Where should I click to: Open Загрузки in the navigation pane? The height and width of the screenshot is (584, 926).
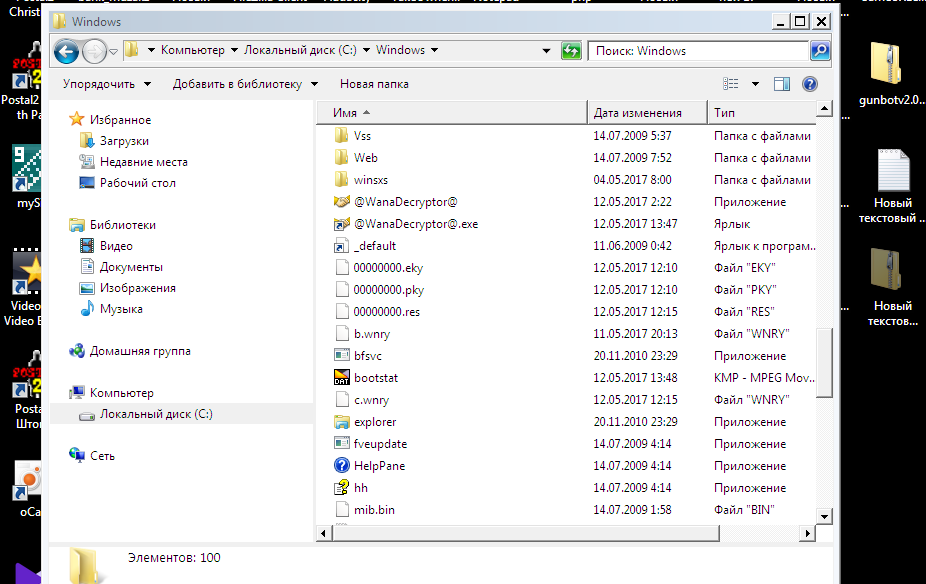pos(124,141)
